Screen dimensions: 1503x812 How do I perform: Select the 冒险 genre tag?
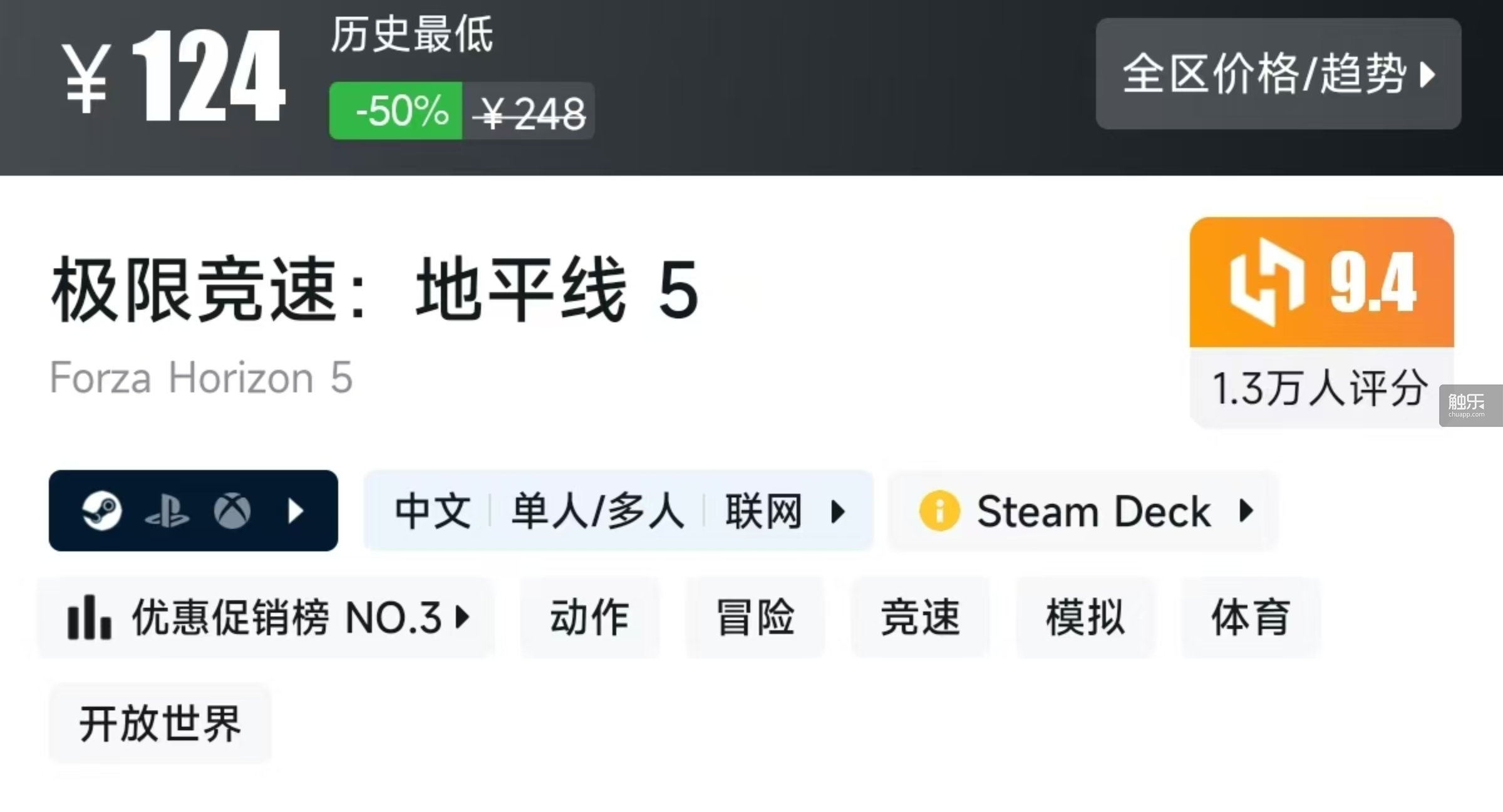click(755, 617)
